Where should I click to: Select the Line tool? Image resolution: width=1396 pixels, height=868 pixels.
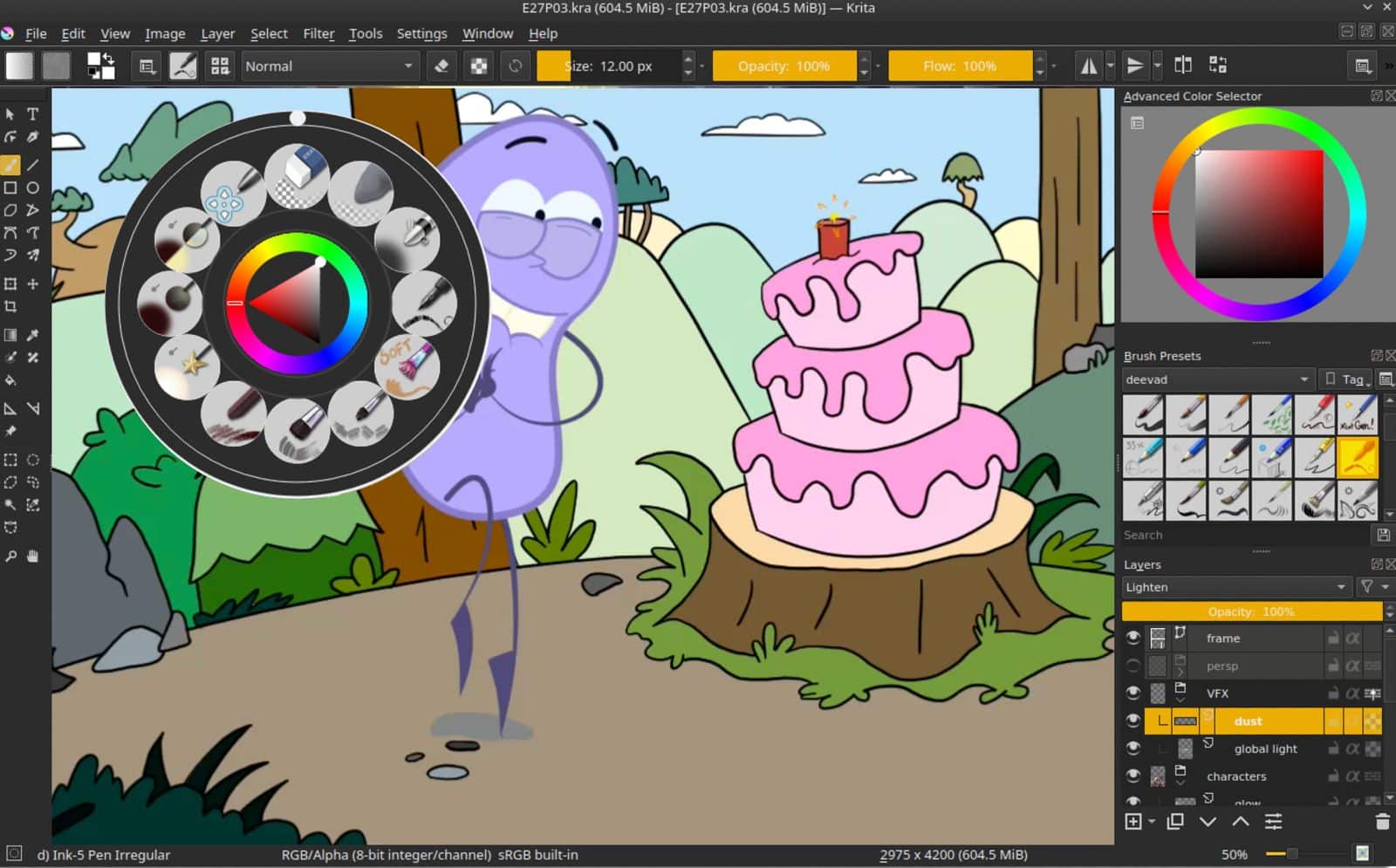click(x=32, y=165)
